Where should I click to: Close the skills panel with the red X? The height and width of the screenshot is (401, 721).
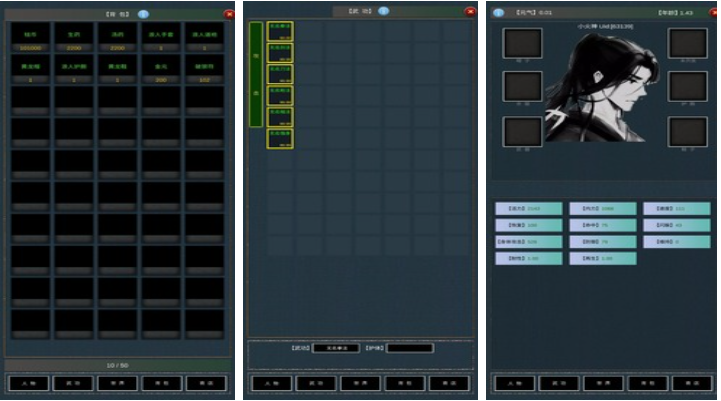pyautogui.click(x=470, y=11)
